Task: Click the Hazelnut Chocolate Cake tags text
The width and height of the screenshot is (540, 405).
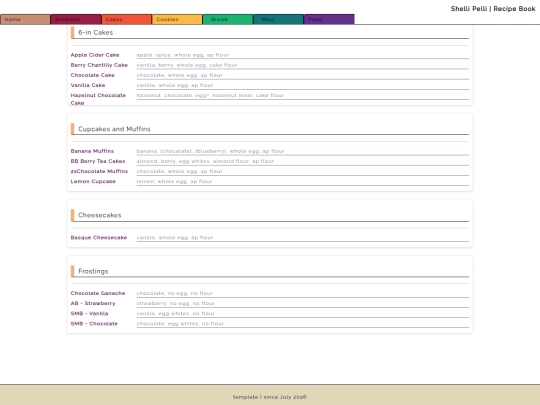Action: [x=210, y=95]
